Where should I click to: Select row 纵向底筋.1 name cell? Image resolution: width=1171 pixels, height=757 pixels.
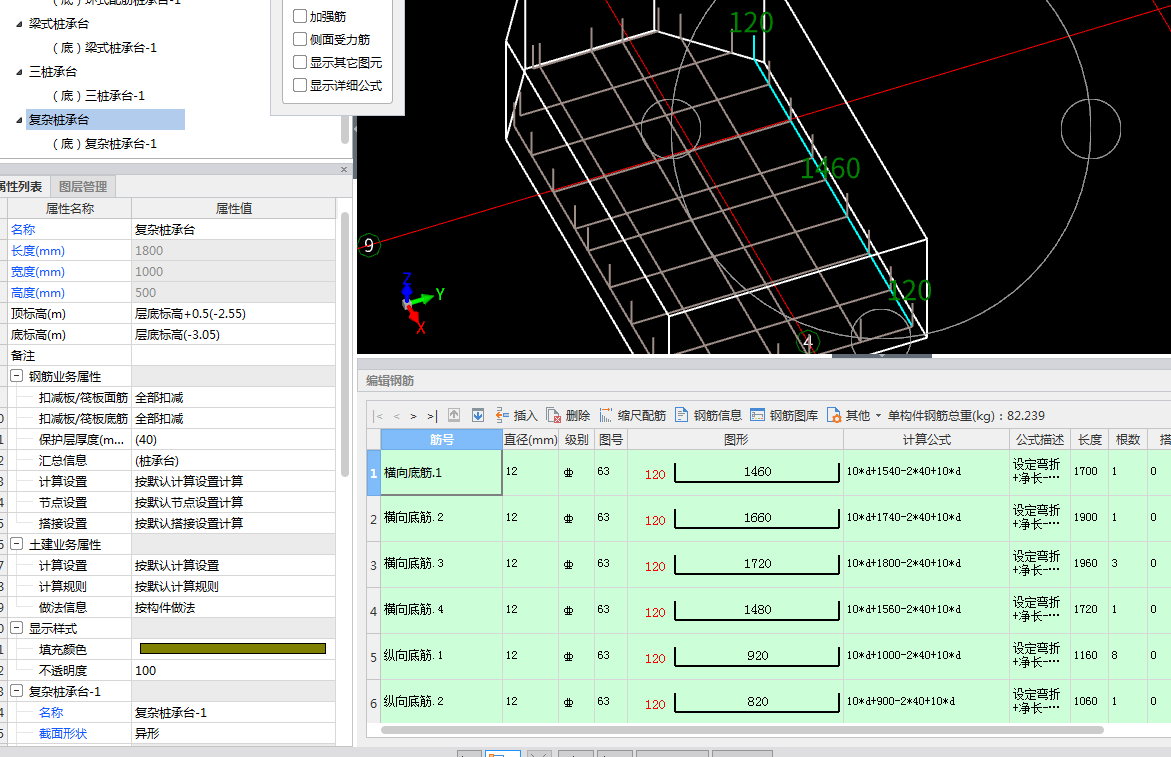click(441, 656)
